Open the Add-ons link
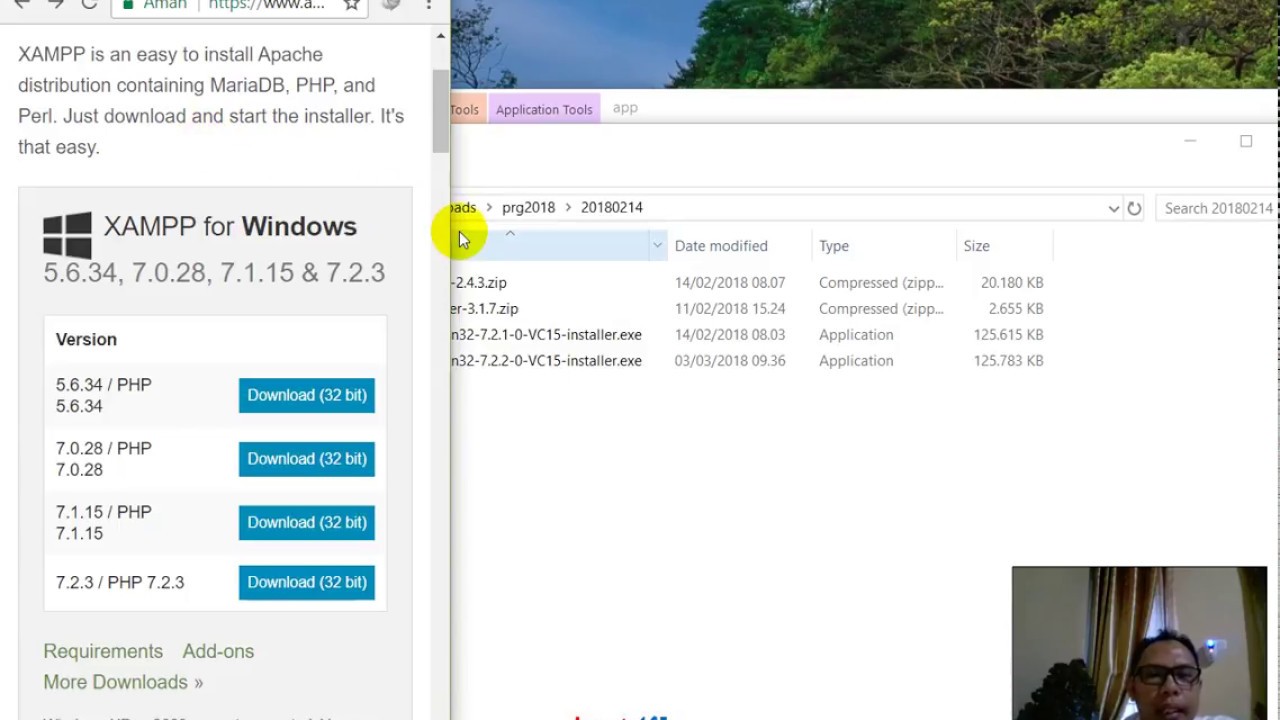 (218, 651)
